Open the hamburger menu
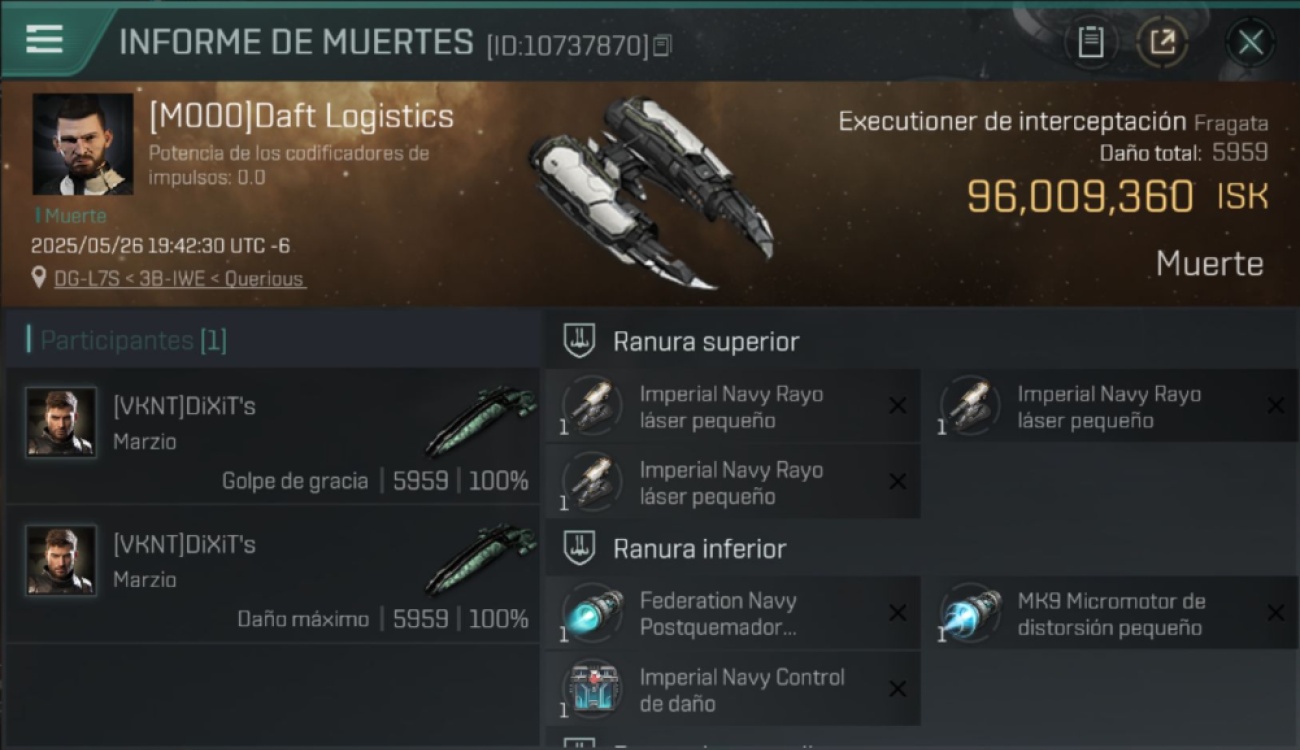 (x=44, y=39)
